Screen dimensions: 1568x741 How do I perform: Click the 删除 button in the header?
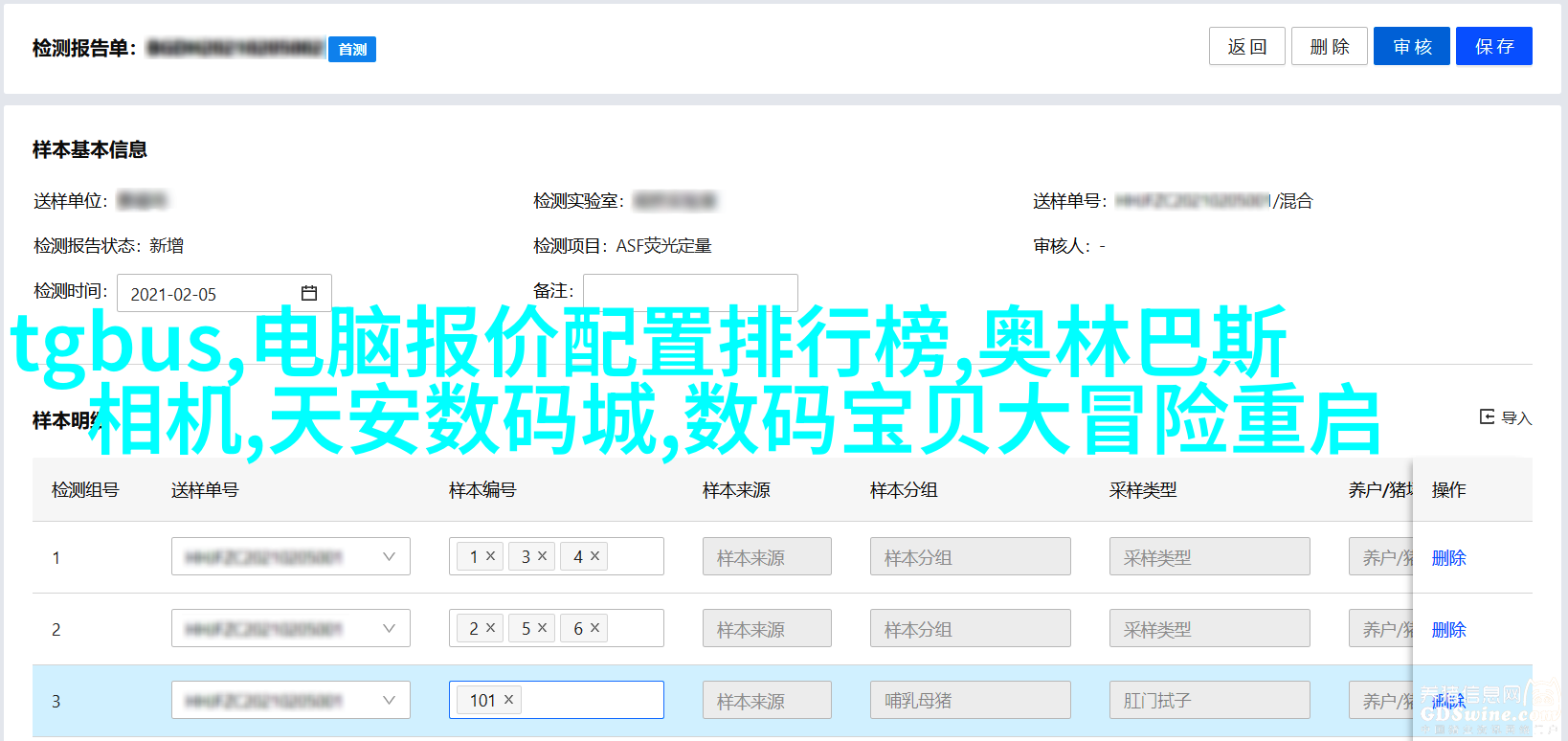click(1329, 46)
